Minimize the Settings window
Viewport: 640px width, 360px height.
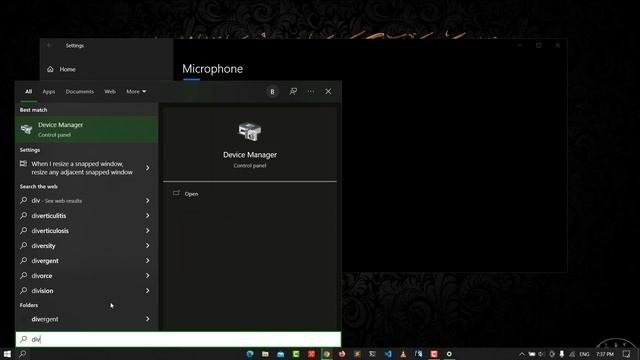pyautogui.click(x=520, y=45)
